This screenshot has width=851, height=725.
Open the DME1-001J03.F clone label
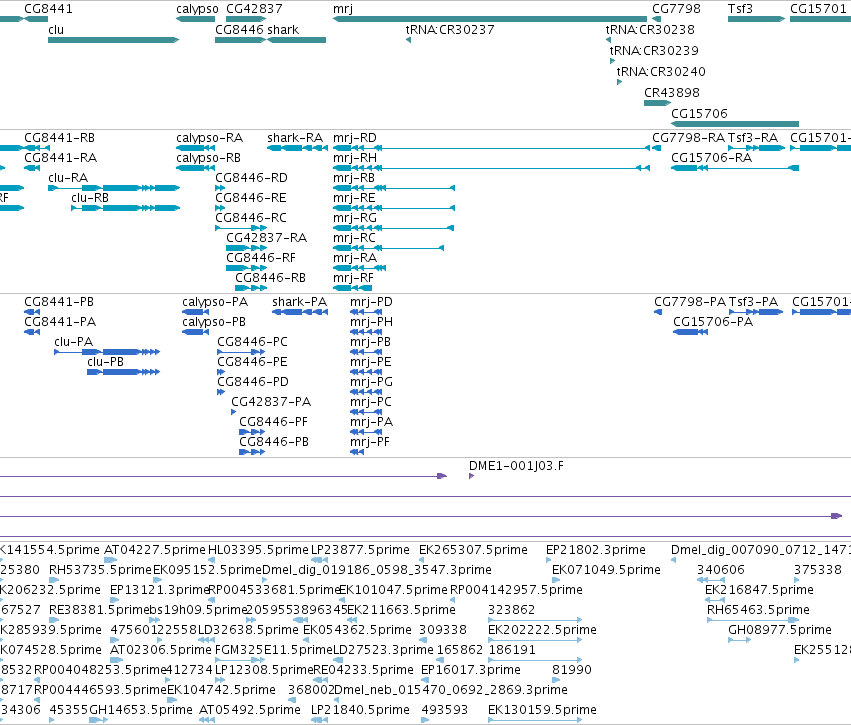(516, 466)
